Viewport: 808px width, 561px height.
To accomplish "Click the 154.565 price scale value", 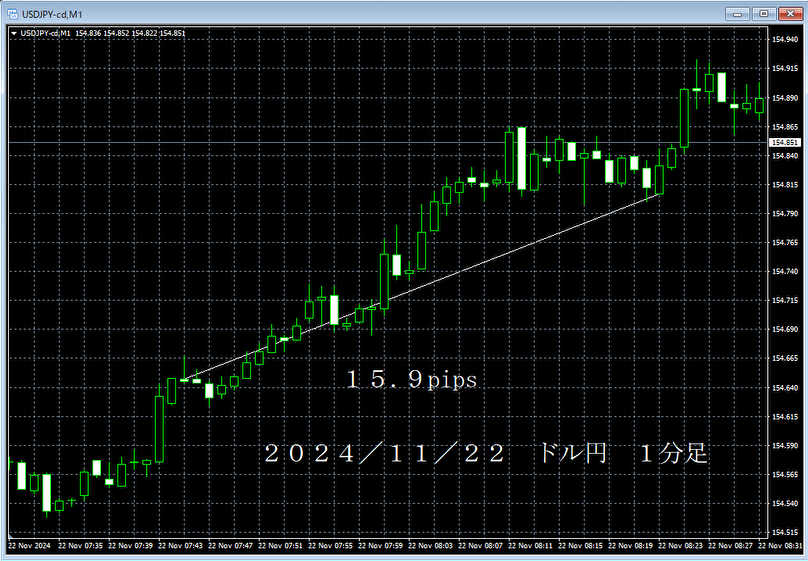I will [x=785, y=474].
